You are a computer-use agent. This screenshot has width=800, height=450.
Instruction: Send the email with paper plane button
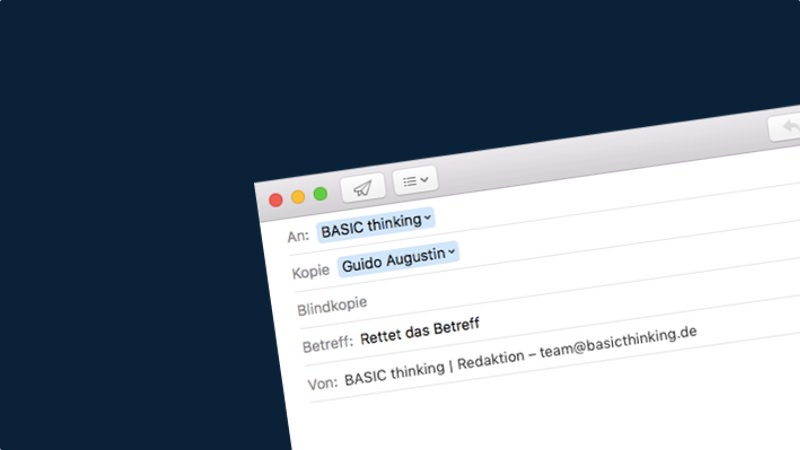click(x=363, y=188)
